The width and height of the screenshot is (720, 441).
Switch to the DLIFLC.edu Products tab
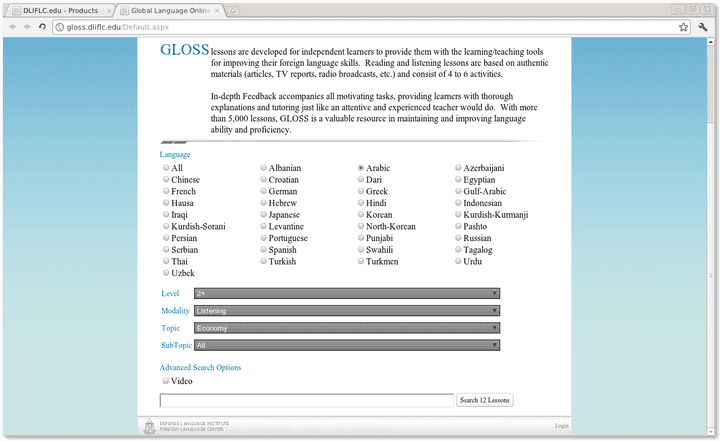[55, 9]
